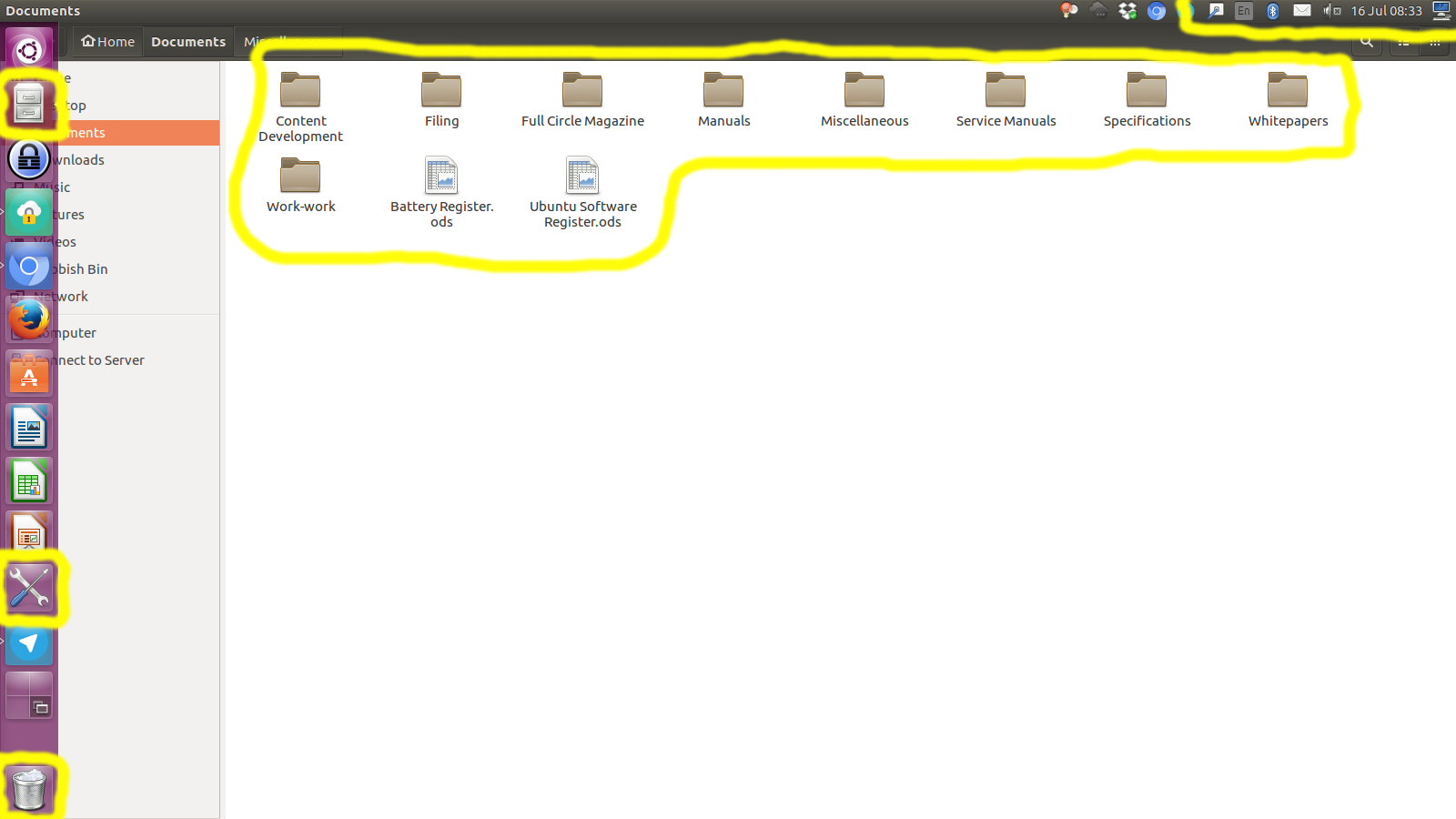Viewport: 1456px width, 819px height.
Task: Open the clock dropdown showing 16 Jul 08:33
Action: coord(1385,11)
